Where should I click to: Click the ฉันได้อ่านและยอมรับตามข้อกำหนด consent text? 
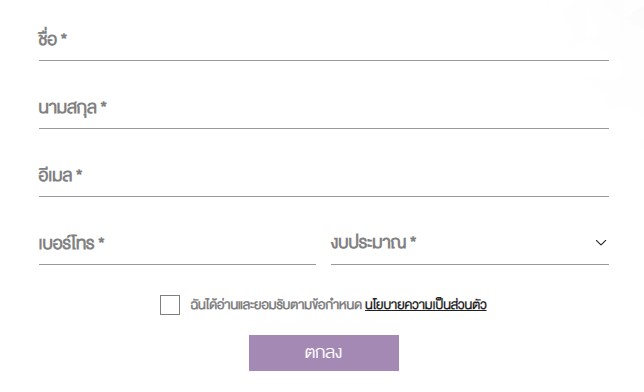click(276, 305)
